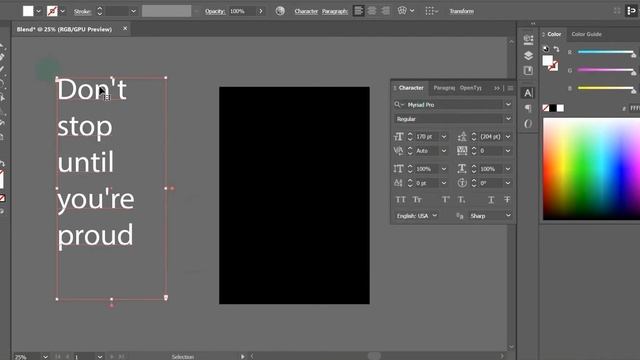Image resolution: width=640 pixels, height=360 pixels.
Task: Set Align Center in the control bar
Action: tap(372, 11)
